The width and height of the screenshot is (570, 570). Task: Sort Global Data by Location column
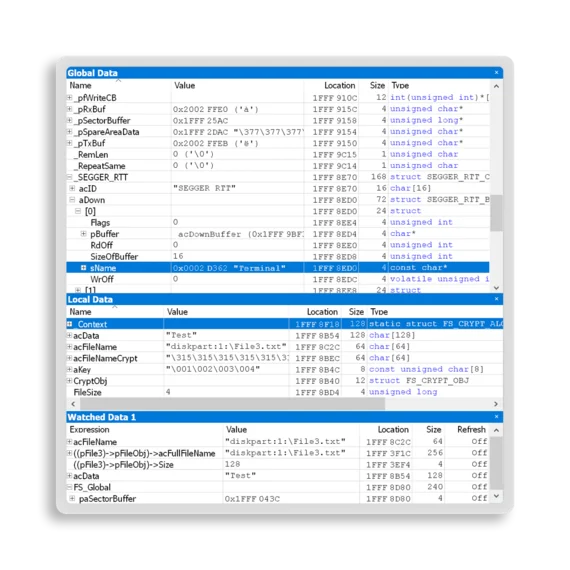[x=331, y=85]
